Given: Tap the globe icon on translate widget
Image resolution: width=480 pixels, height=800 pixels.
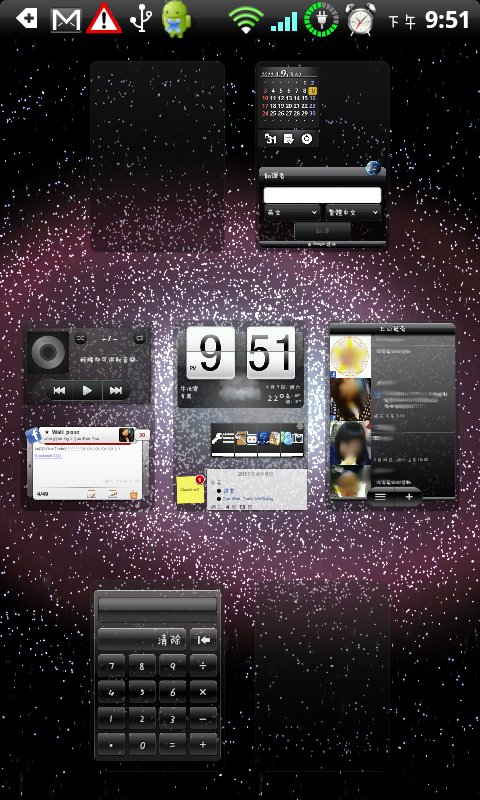Looking at the screenshot, I should pos(373,168).
